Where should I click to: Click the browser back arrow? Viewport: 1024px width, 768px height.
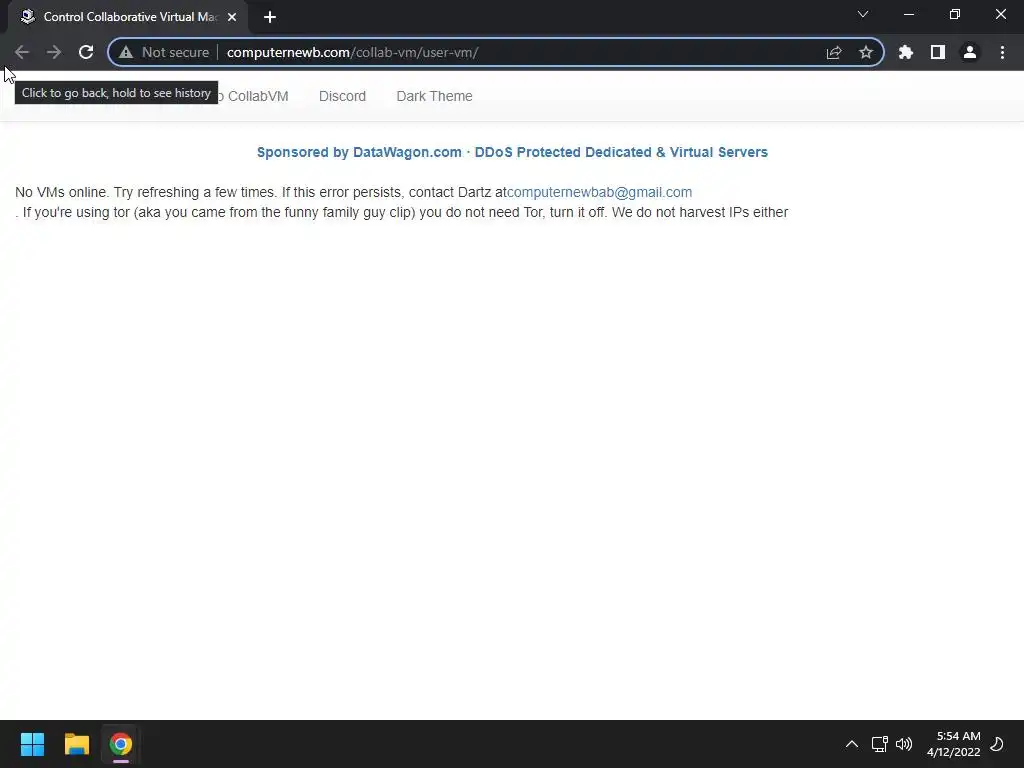(22, 52)
